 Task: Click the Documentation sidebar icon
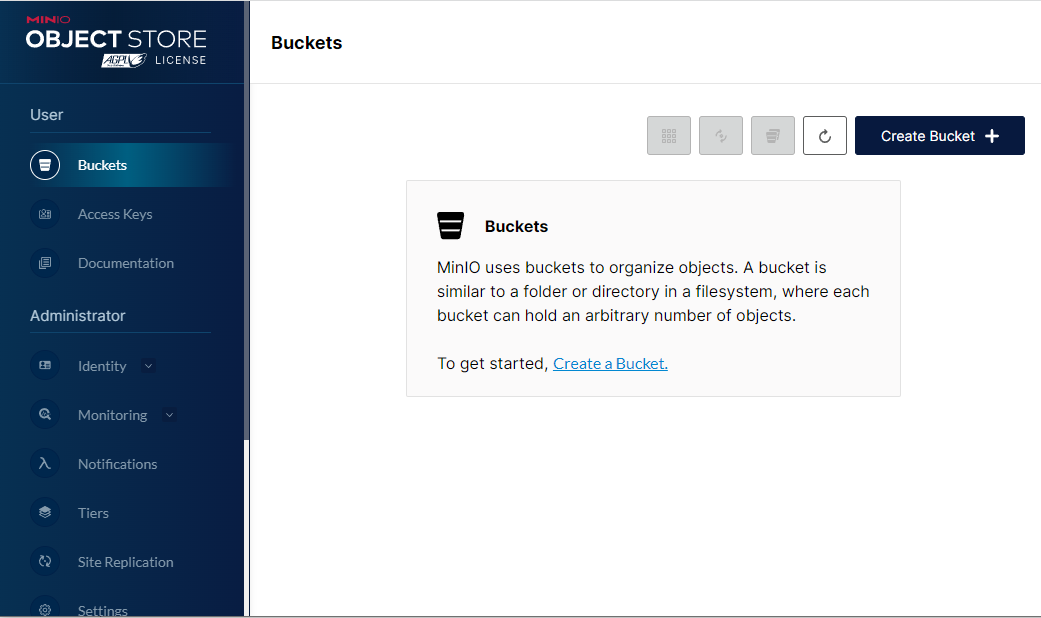(45, 263)
